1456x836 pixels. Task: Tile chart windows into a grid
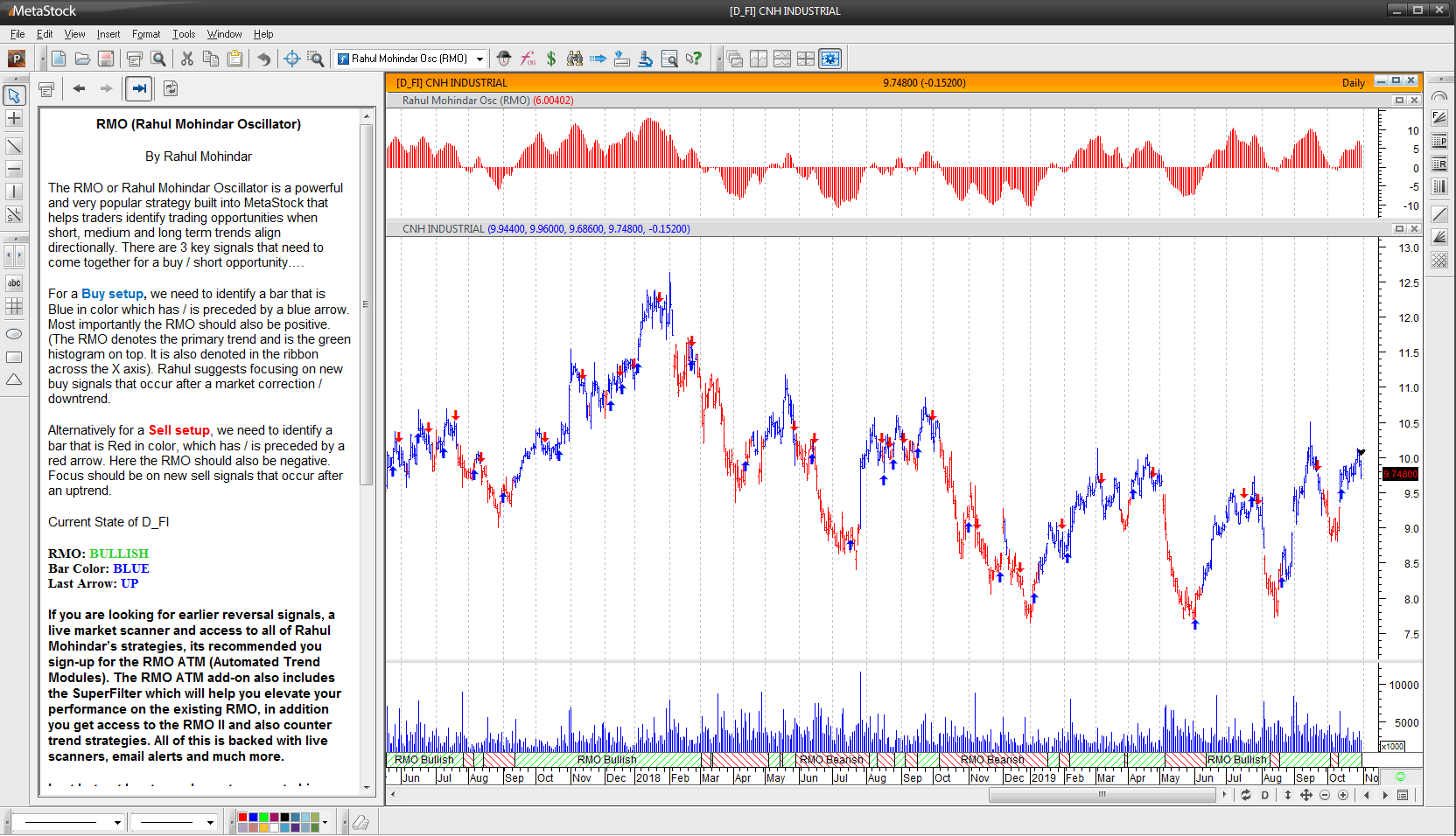[x=806, y=59]
